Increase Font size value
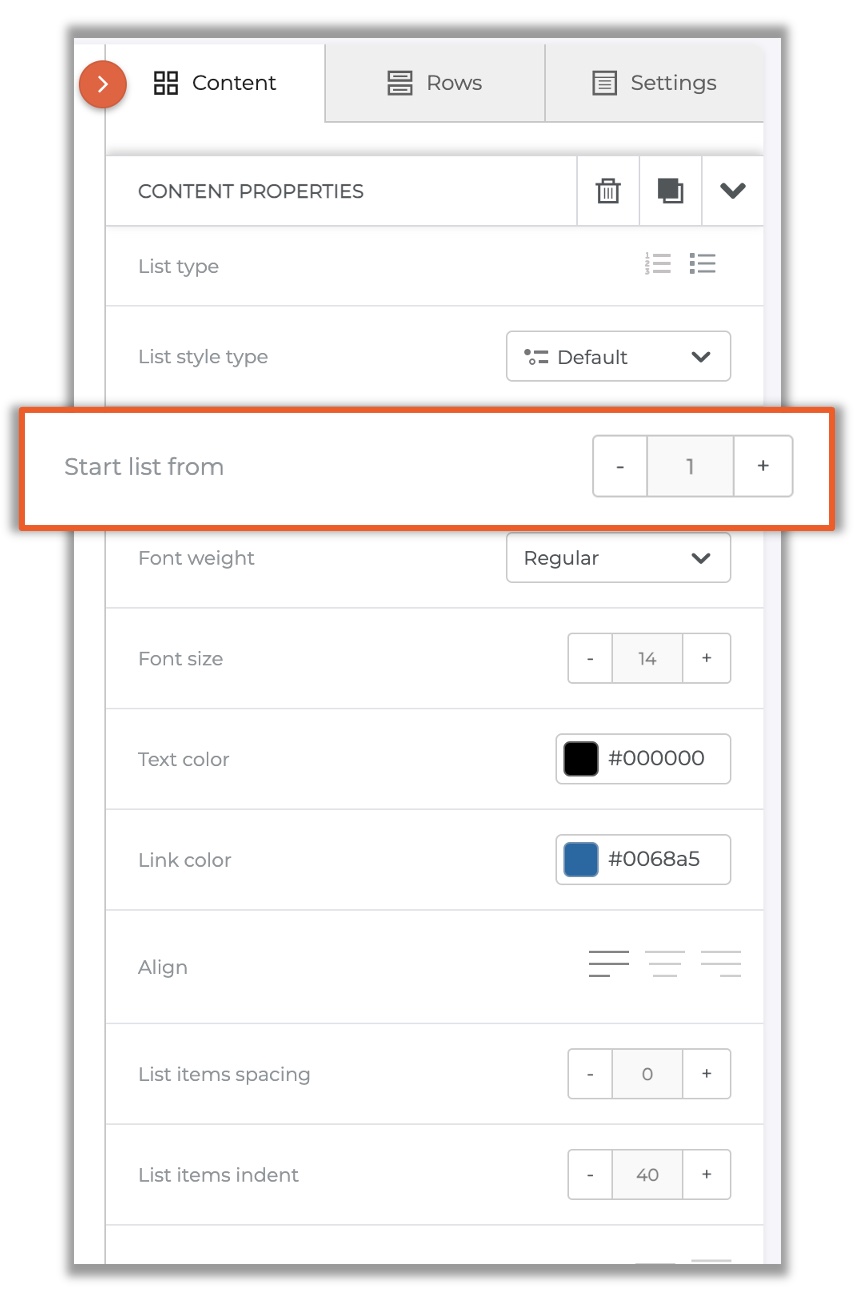 pyautogui.click(x=706, y=658)
